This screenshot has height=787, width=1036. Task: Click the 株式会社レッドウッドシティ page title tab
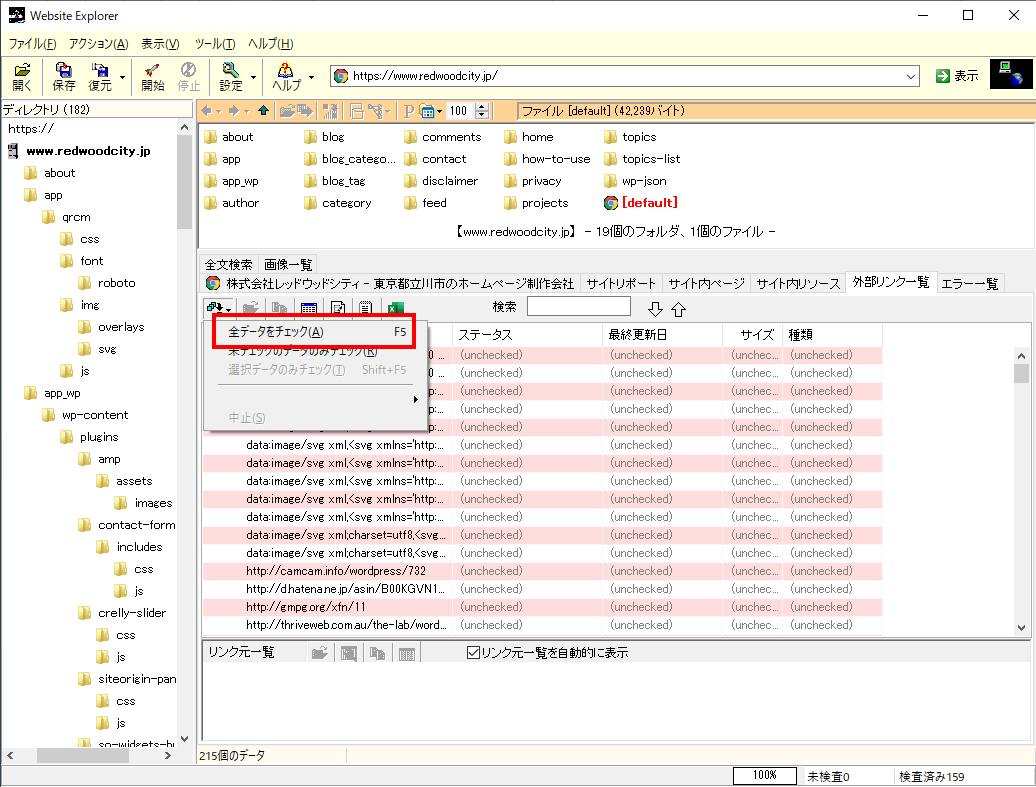click(390, 283)
